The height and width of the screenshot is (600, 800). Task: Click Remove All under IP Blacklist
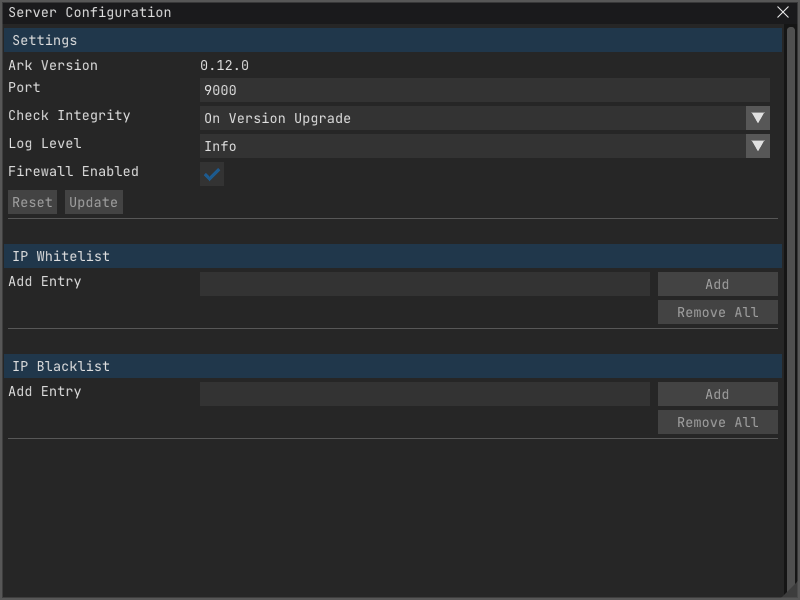(x=717, y=422)
